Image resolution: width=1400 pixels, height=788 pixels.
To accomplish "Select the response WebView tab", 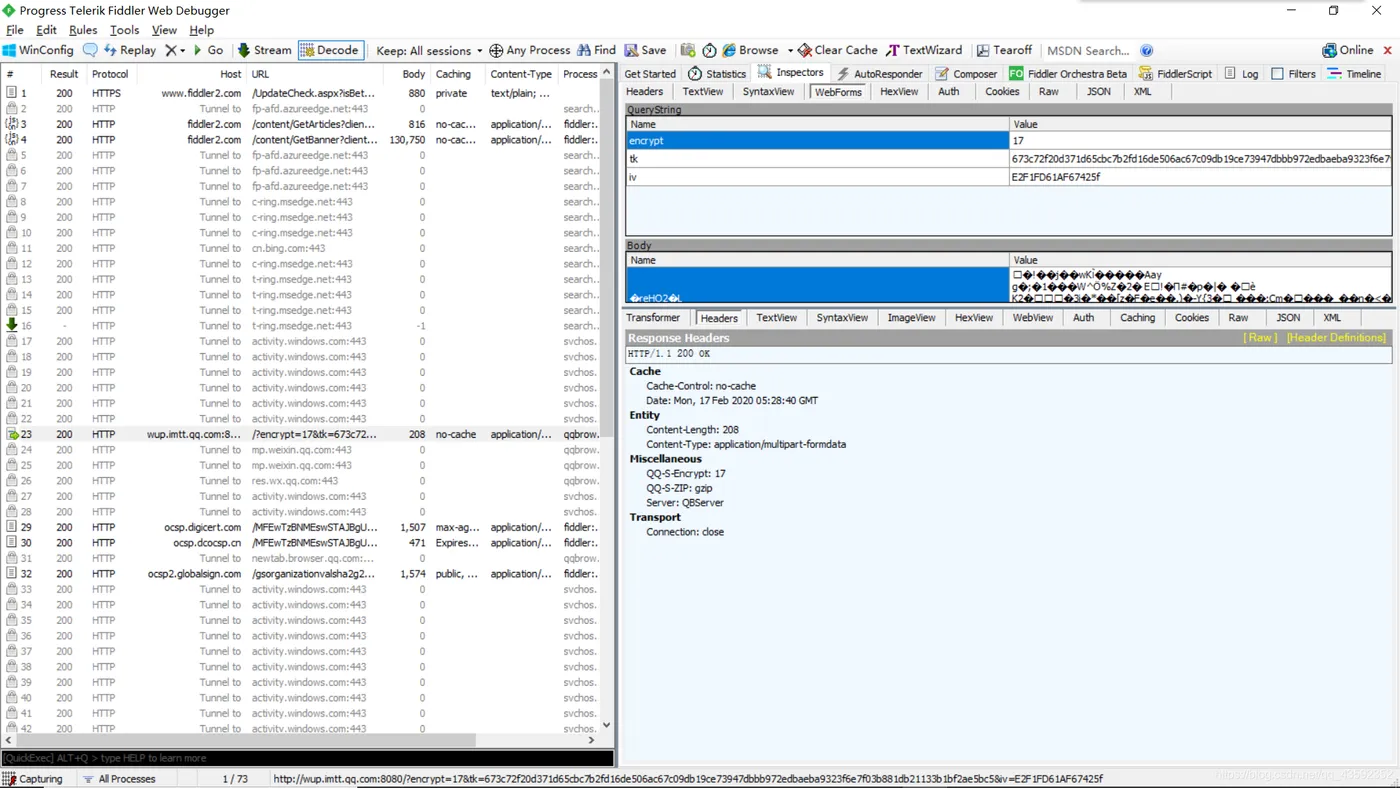I will pos(1032,318).
